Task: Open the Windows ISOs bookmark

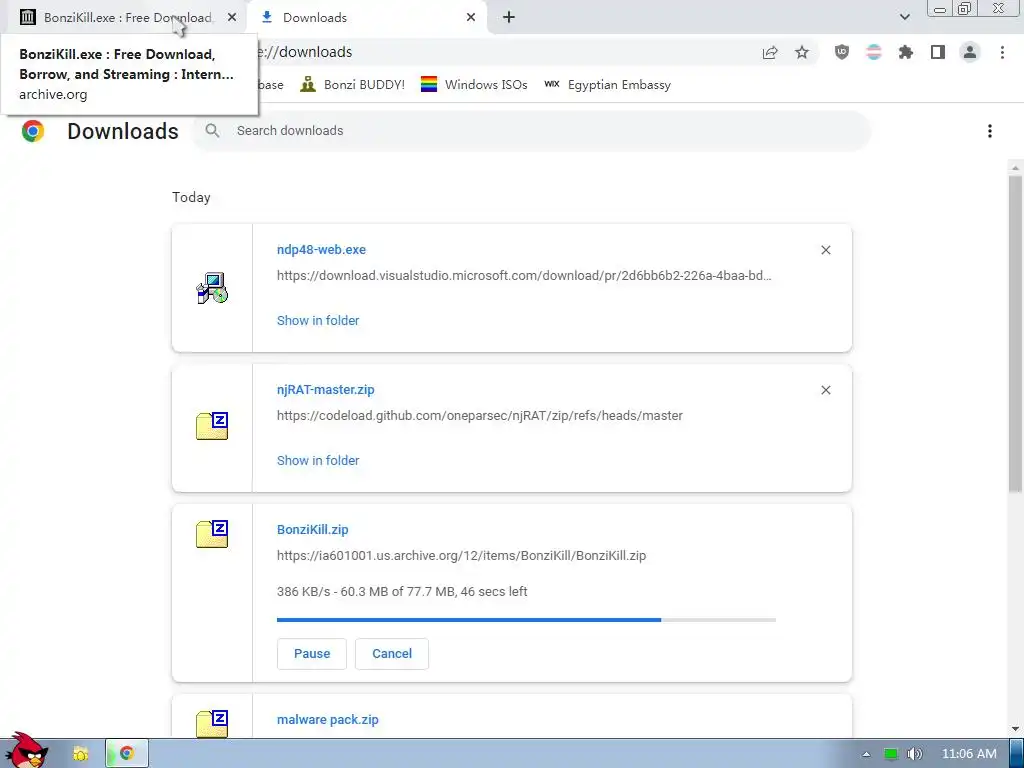Action: tap(474, 85)
